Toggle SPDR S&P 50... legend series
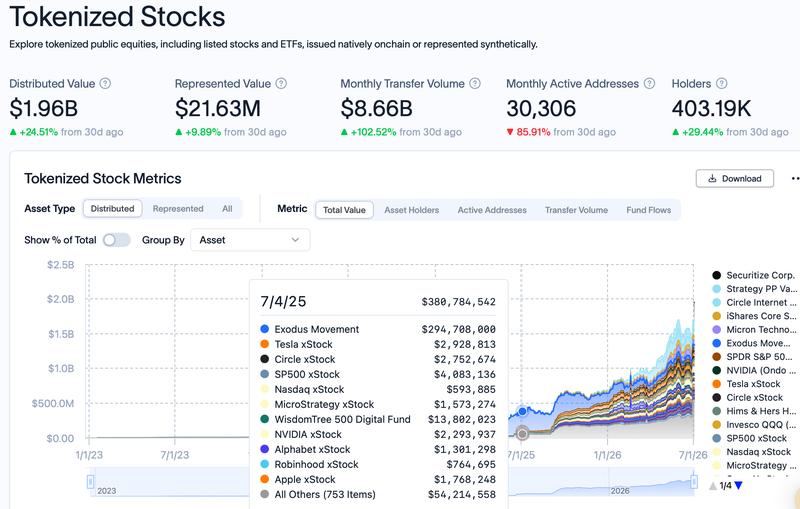Image resolution: width=800 pixels, height=509 pixels. coord(753,357)
